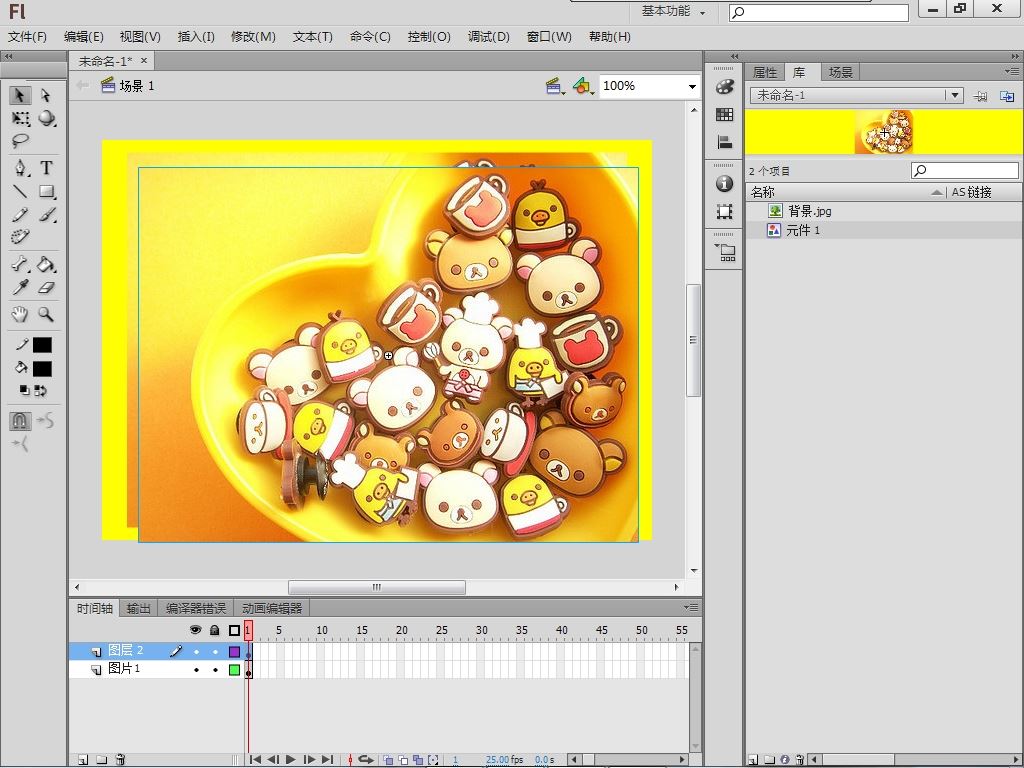Toggle lock dot of 图层 2
This screenshot has width=1024, height=768.
point(215,651)
